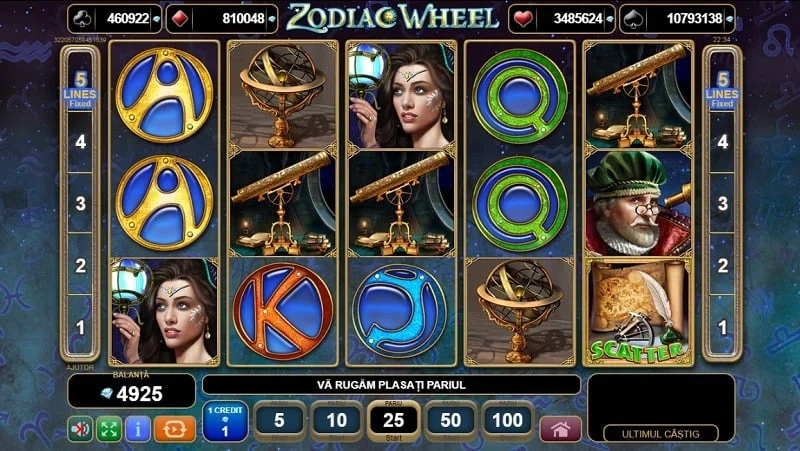Click the orange K symbol

283,312
